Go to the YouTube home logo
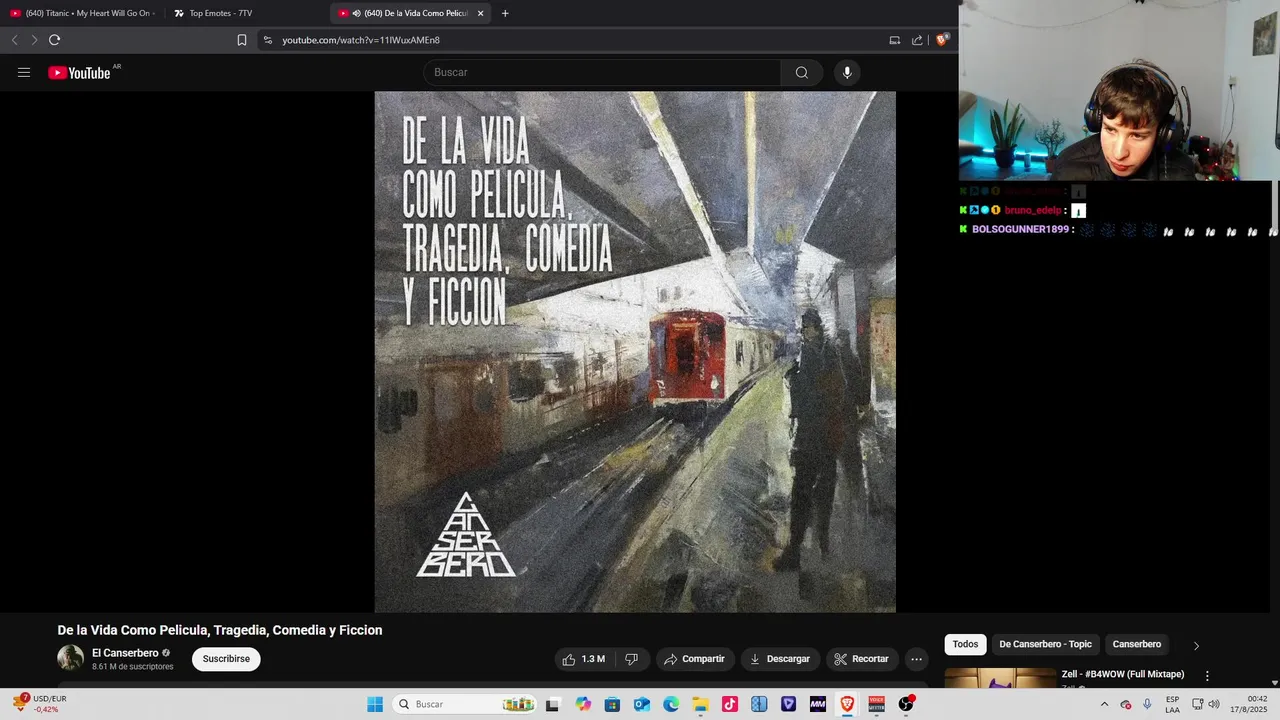This screenshot has width=1280, height=720. click(x=79, y=72)
